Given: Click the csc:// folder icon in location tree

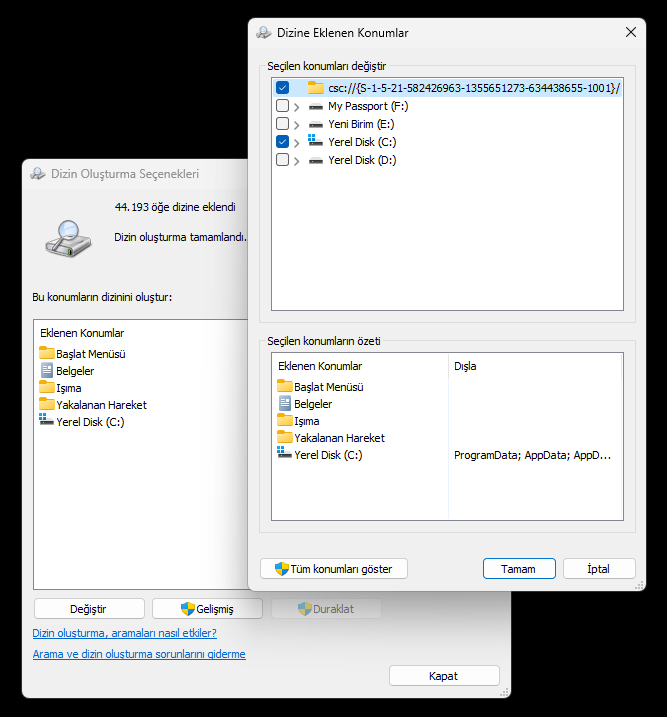Looking at the screenshot, I should [315, 87].
